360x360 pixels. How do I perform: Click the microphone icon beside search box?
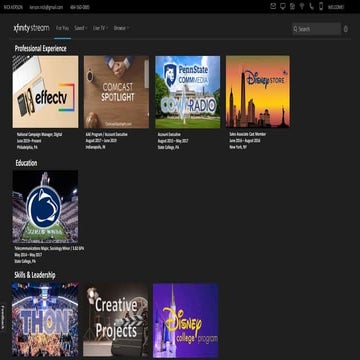tap(346, 29)
